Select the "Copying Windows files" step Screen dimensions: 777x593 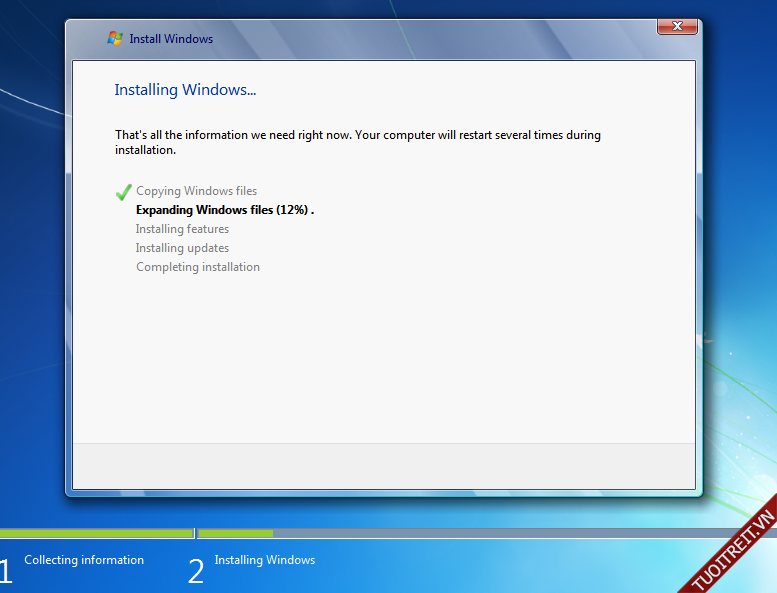point(196,191)
